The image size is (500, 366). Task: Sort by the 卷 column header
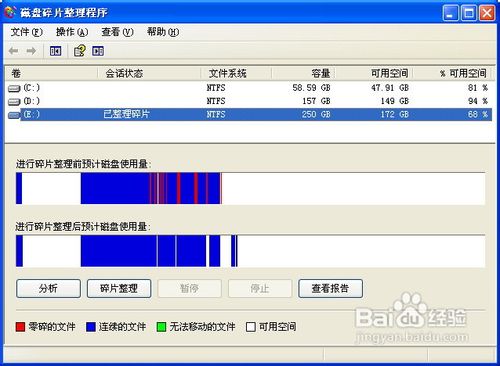pos(52,73)
